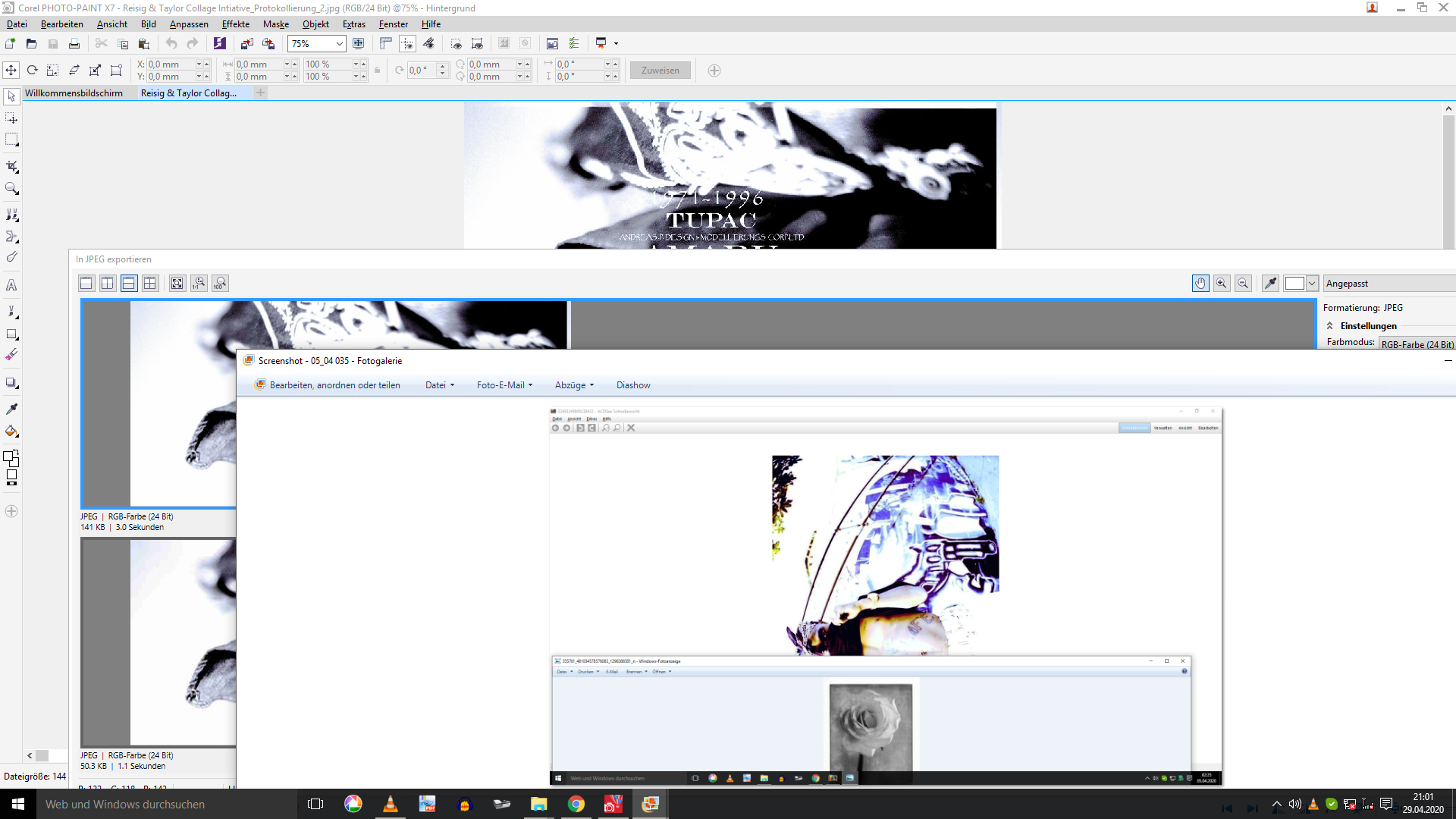Open Datei dropdown in Fotogalerie window
This screenshot has width=1456, height=819.
tap(440, 385)
